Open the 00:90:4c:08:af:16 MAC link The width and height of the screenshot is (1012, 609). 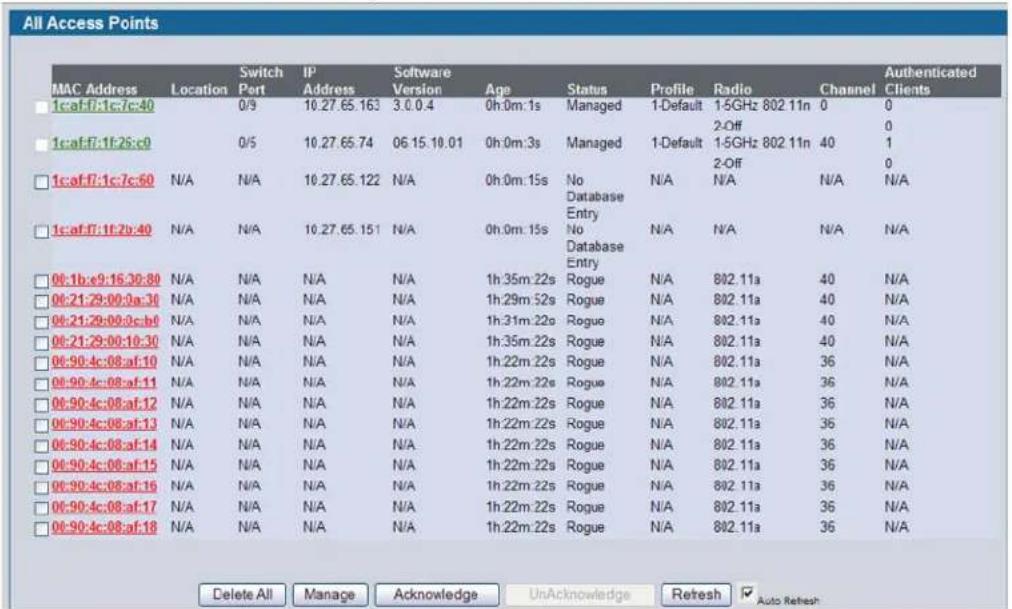pyautogui.click(x=105, y=485)
